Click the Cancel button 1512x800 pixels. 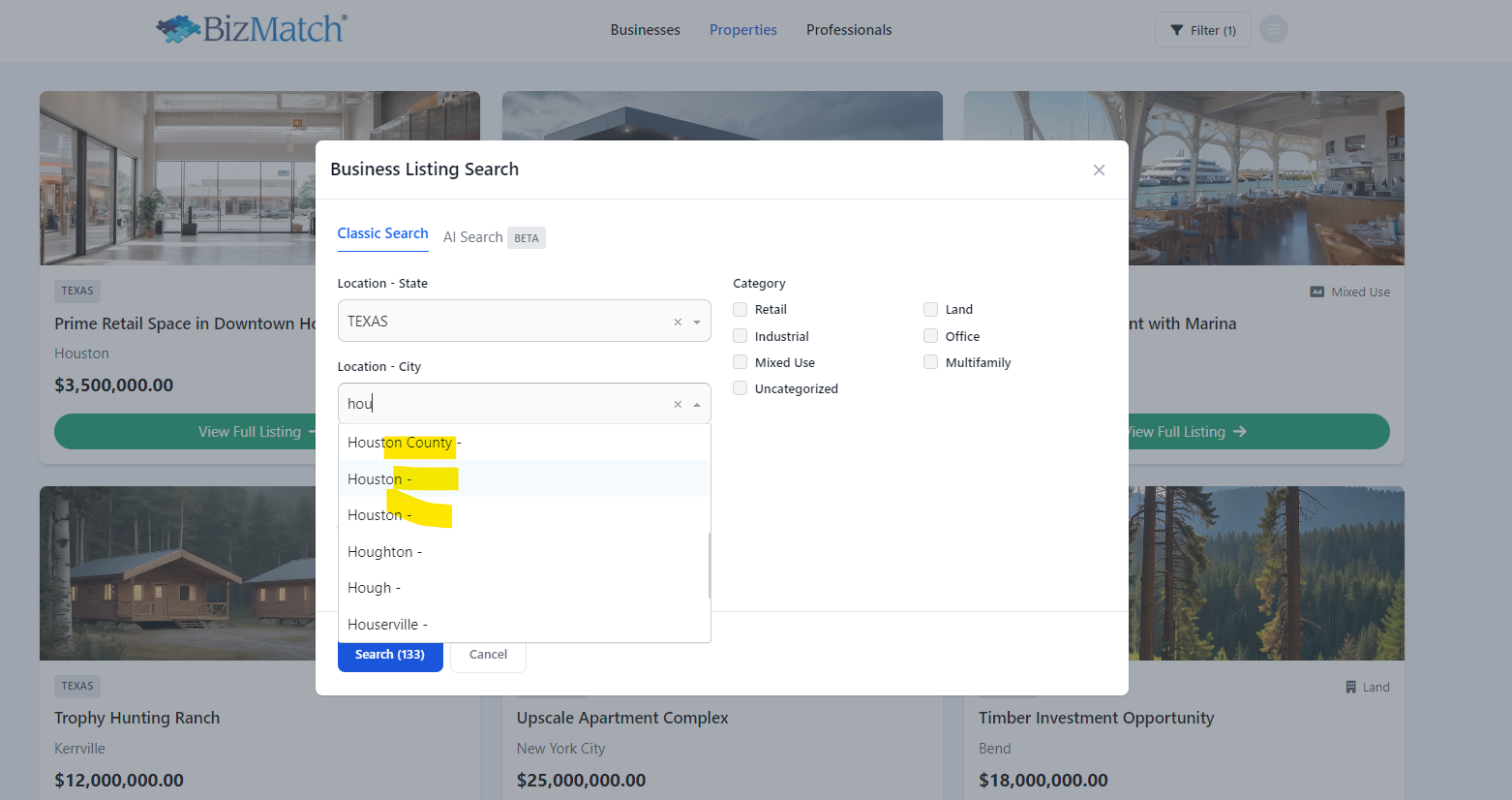pyautogui.click(x=488, y=655)
